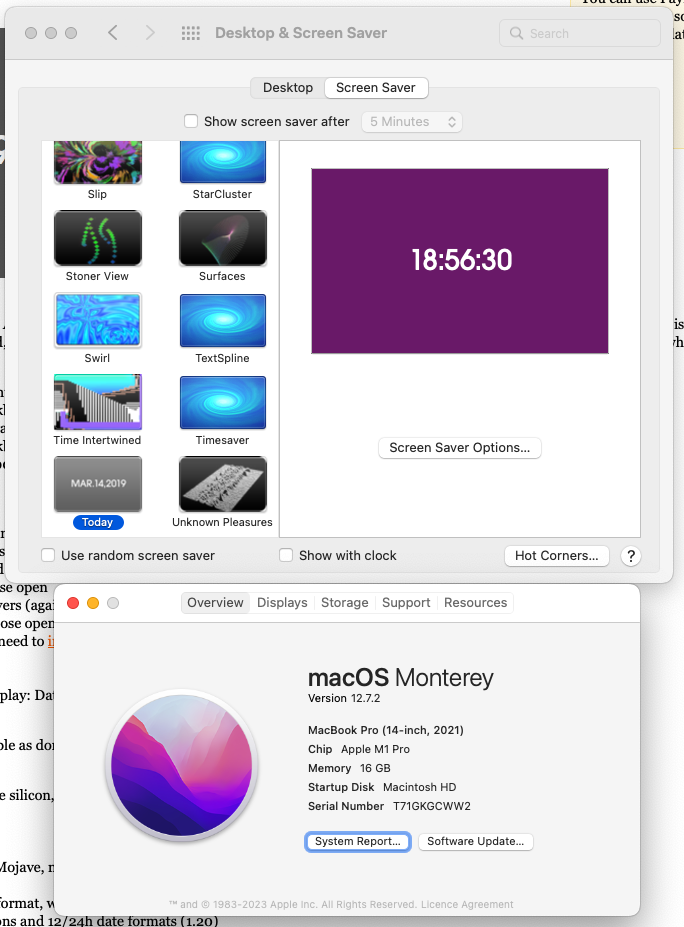Open the Storage tab
684x927 pixels.
(x=345, y=602)
